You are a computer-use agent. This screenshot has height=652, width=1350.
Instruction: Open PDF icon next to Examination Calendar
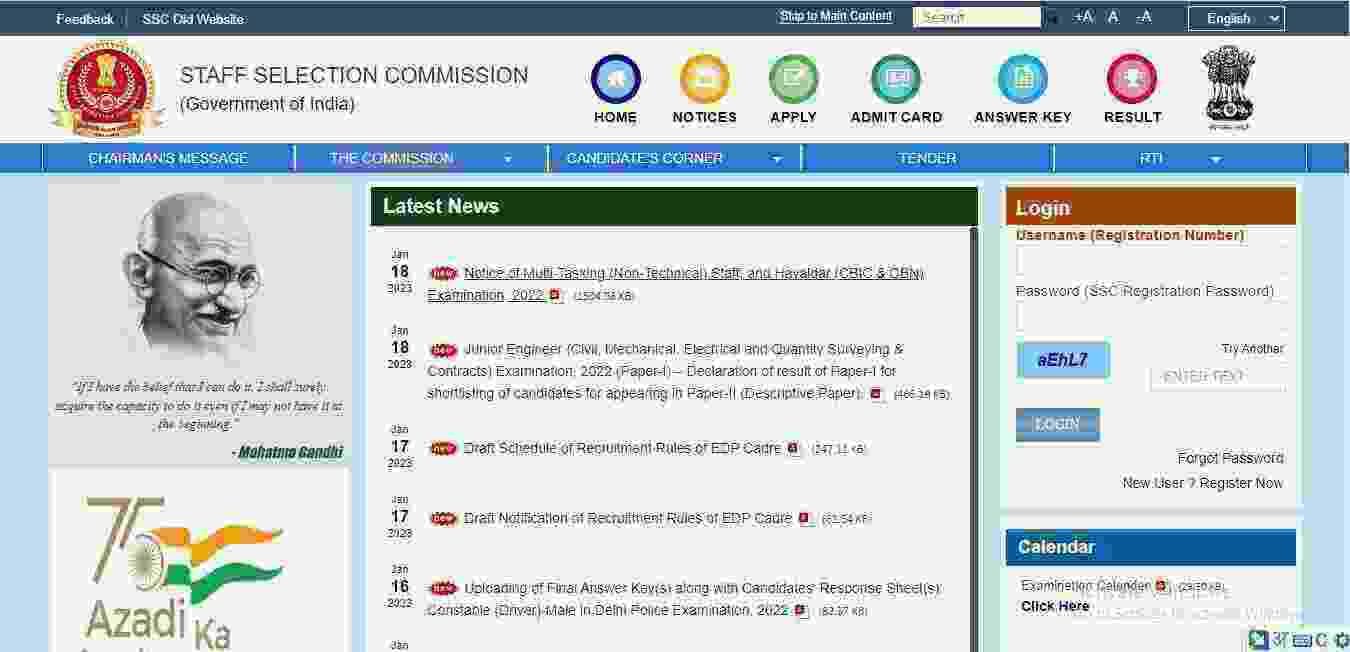coord(1161,586)
